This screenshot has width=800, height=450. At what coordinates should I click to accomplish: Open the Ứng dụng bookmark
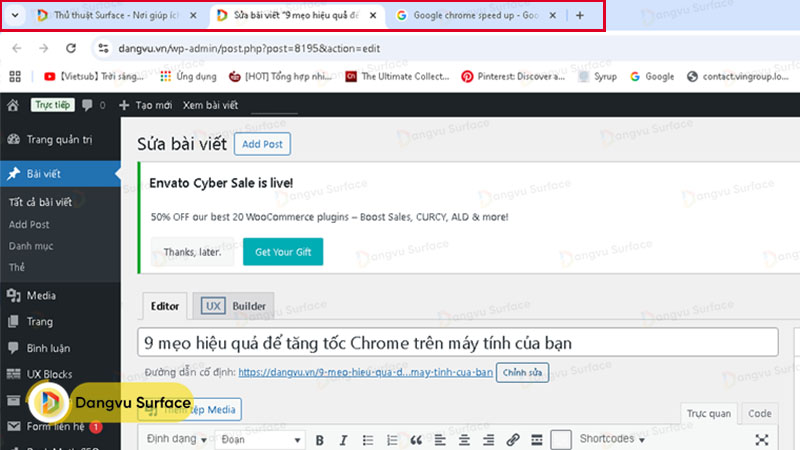pyautogui.click(x=188, y=77)
